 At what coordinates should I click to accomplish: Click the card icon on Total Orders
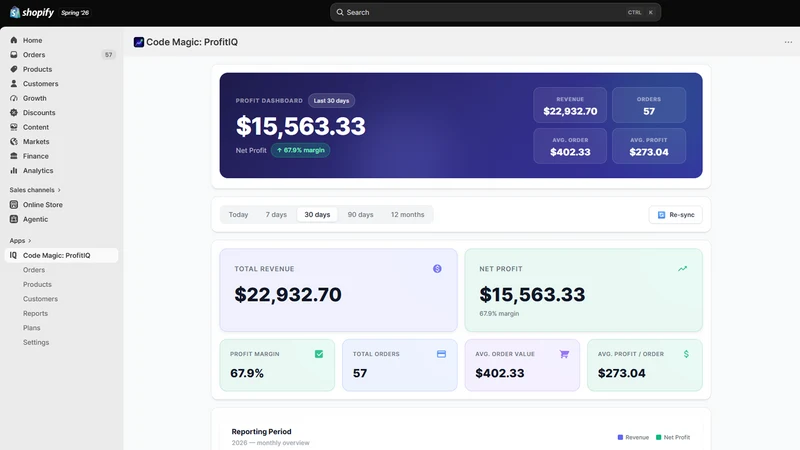[441, 354]
